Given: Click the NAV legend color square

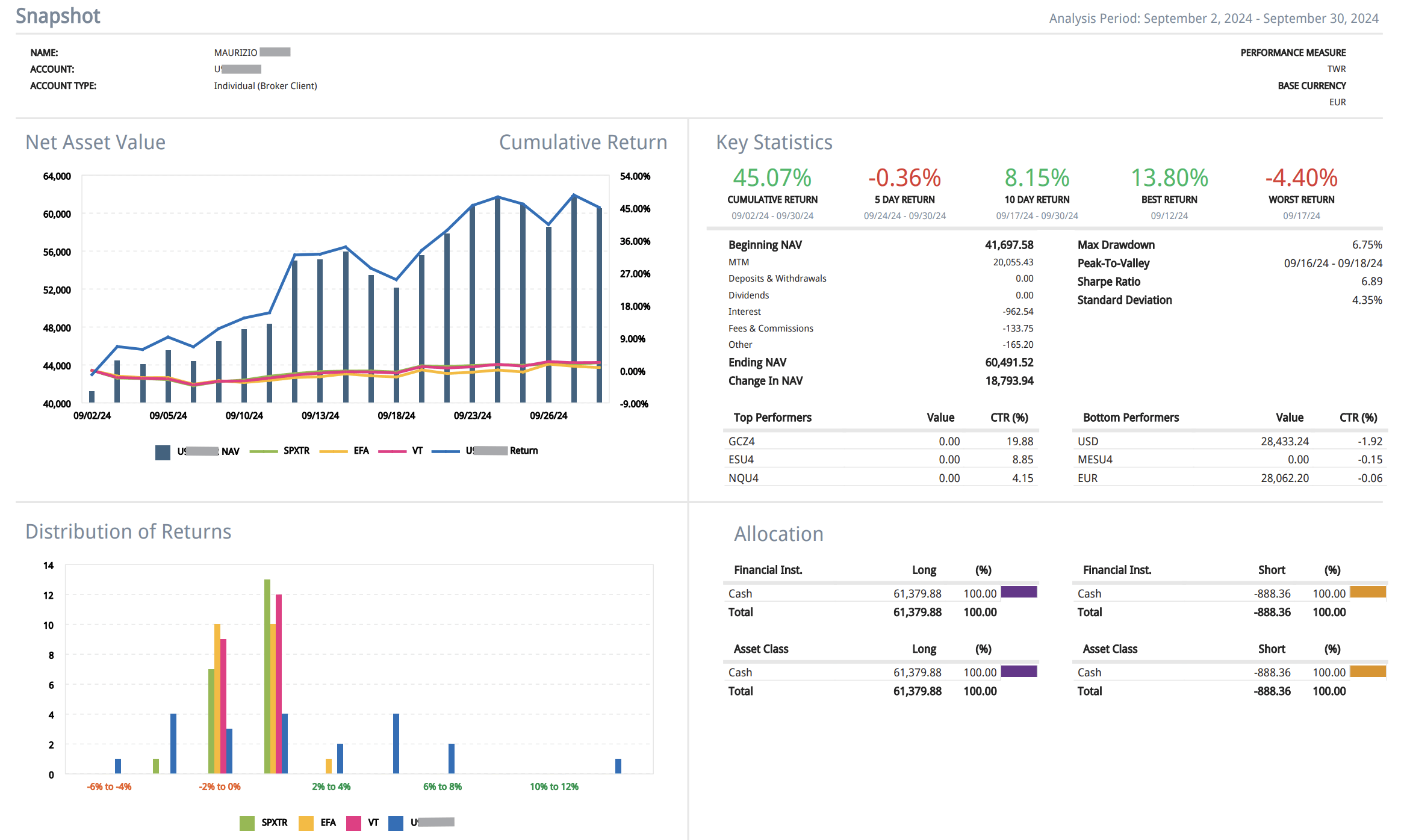Looking at the screenshot, I should coord(163,452).
